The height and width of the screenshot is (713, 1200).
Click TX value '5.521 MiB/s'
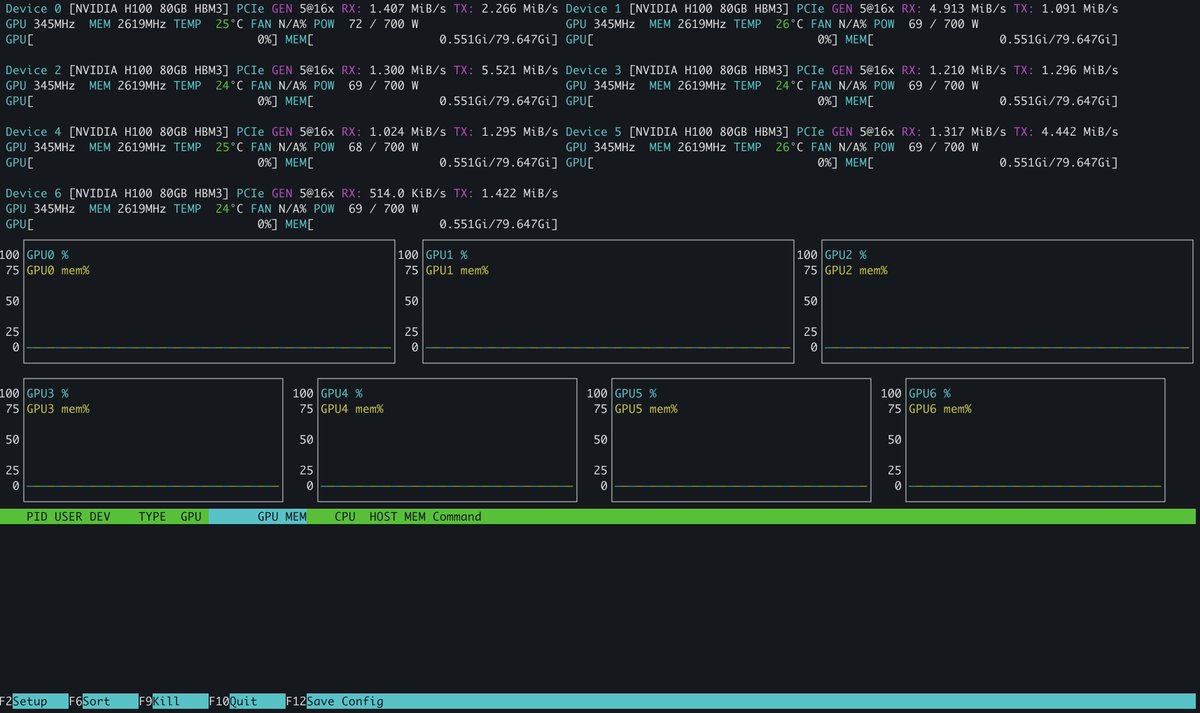pyautogui.click(x=519, y=70)
